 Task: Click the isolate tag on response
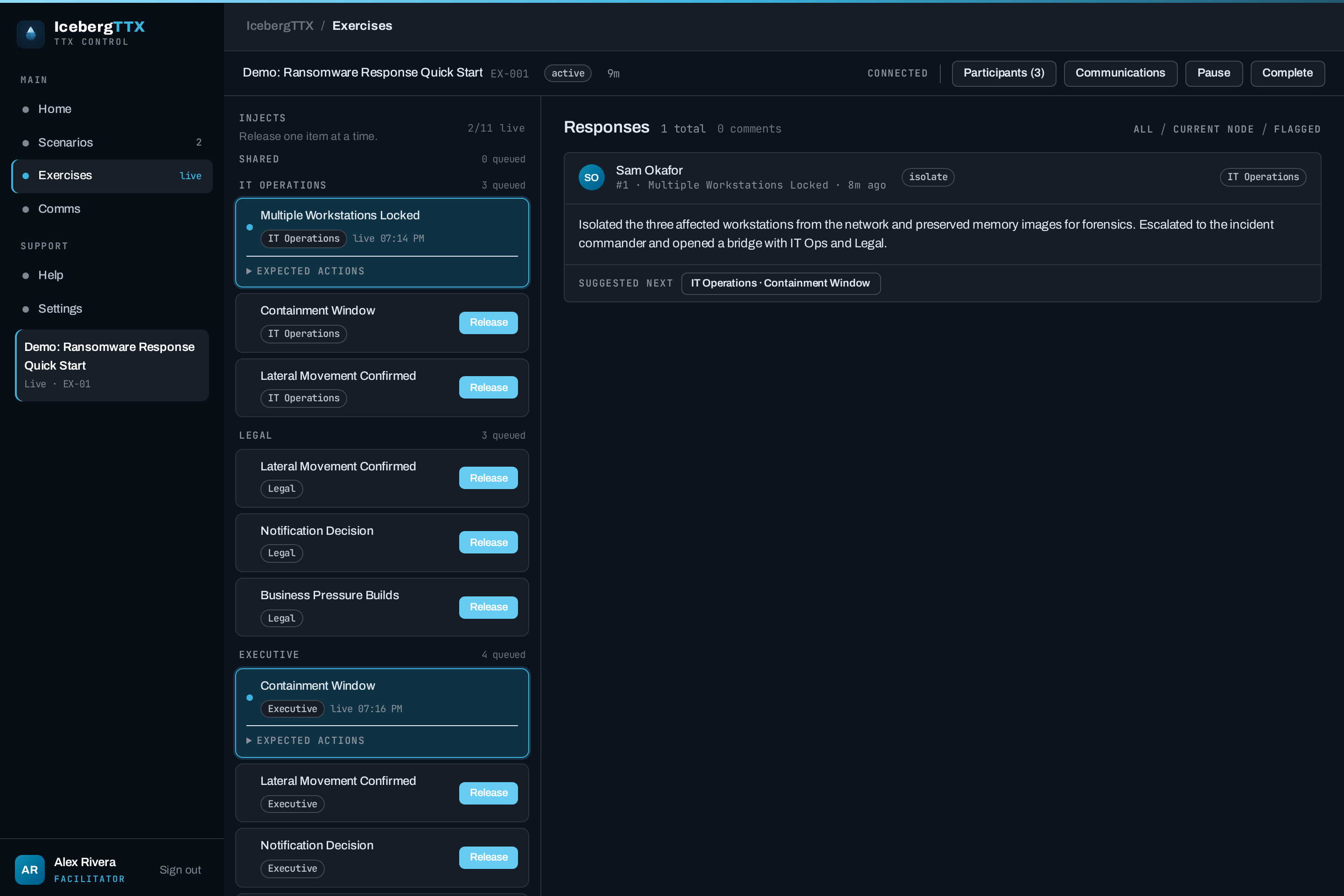[x=928, y=177]
